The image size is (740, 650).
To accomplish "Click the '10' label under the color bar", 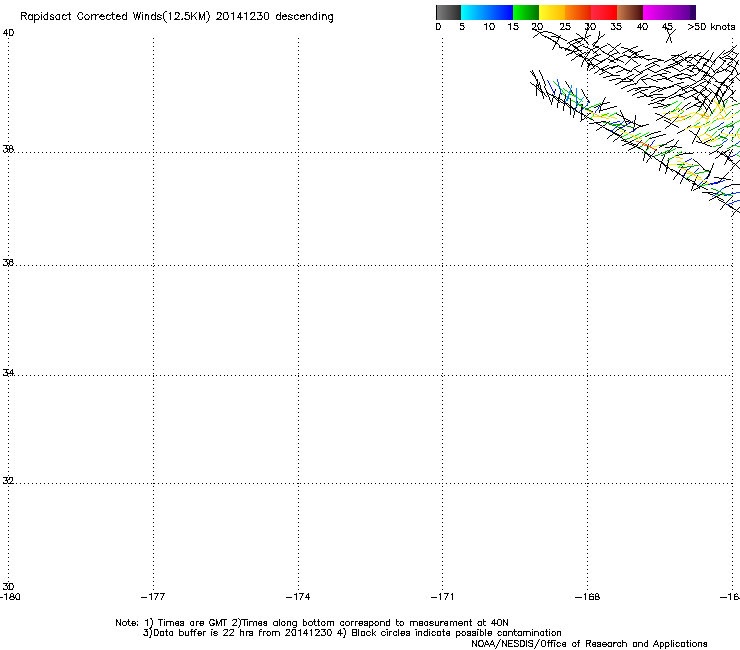I will coord(489,27).
